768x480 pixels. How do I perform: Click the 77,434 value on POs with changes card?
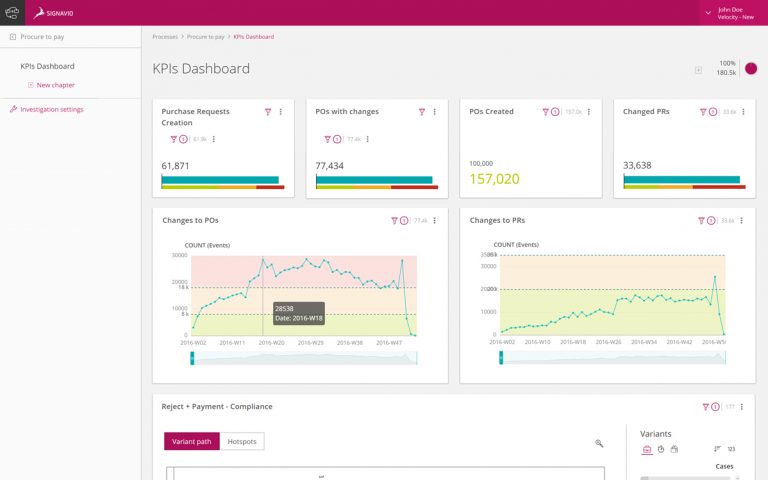(x=329, y=166)
